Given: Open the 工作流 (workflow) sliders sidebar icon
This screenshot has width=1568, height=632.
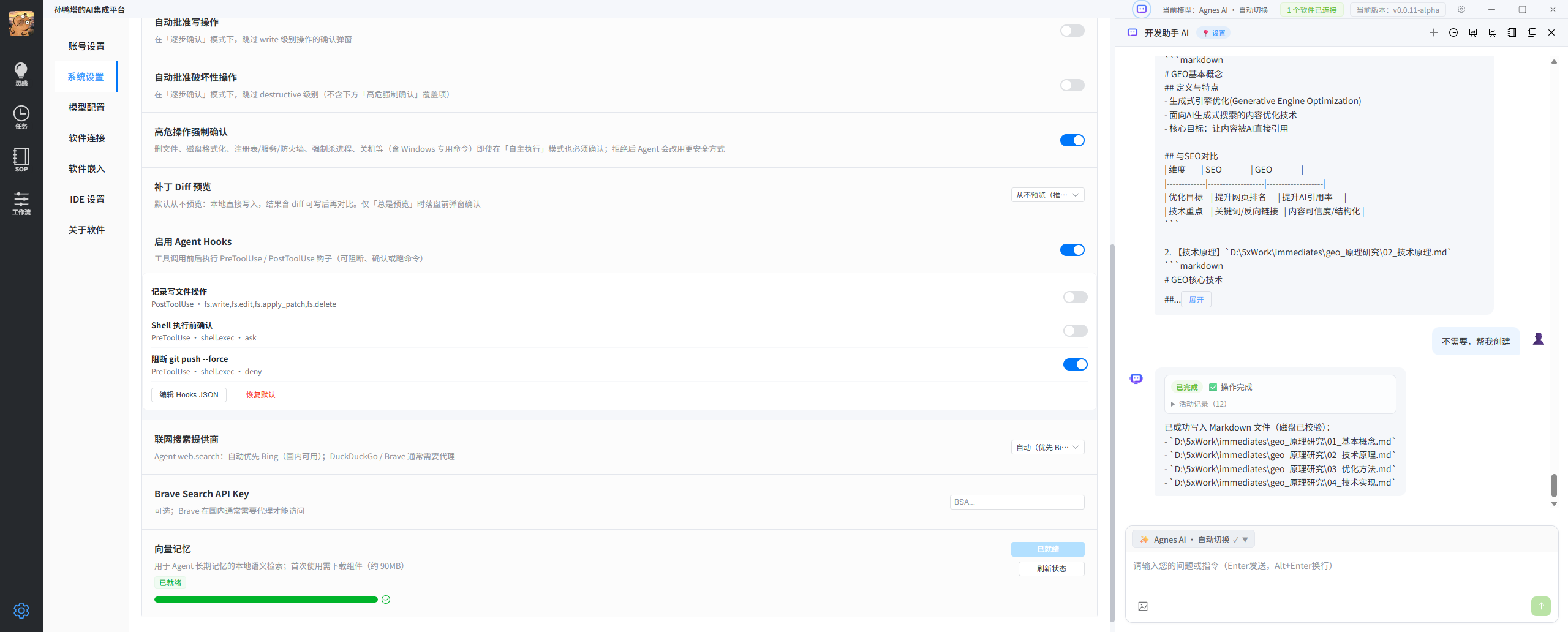Looking at the screenshot, I should click(21, 203).
